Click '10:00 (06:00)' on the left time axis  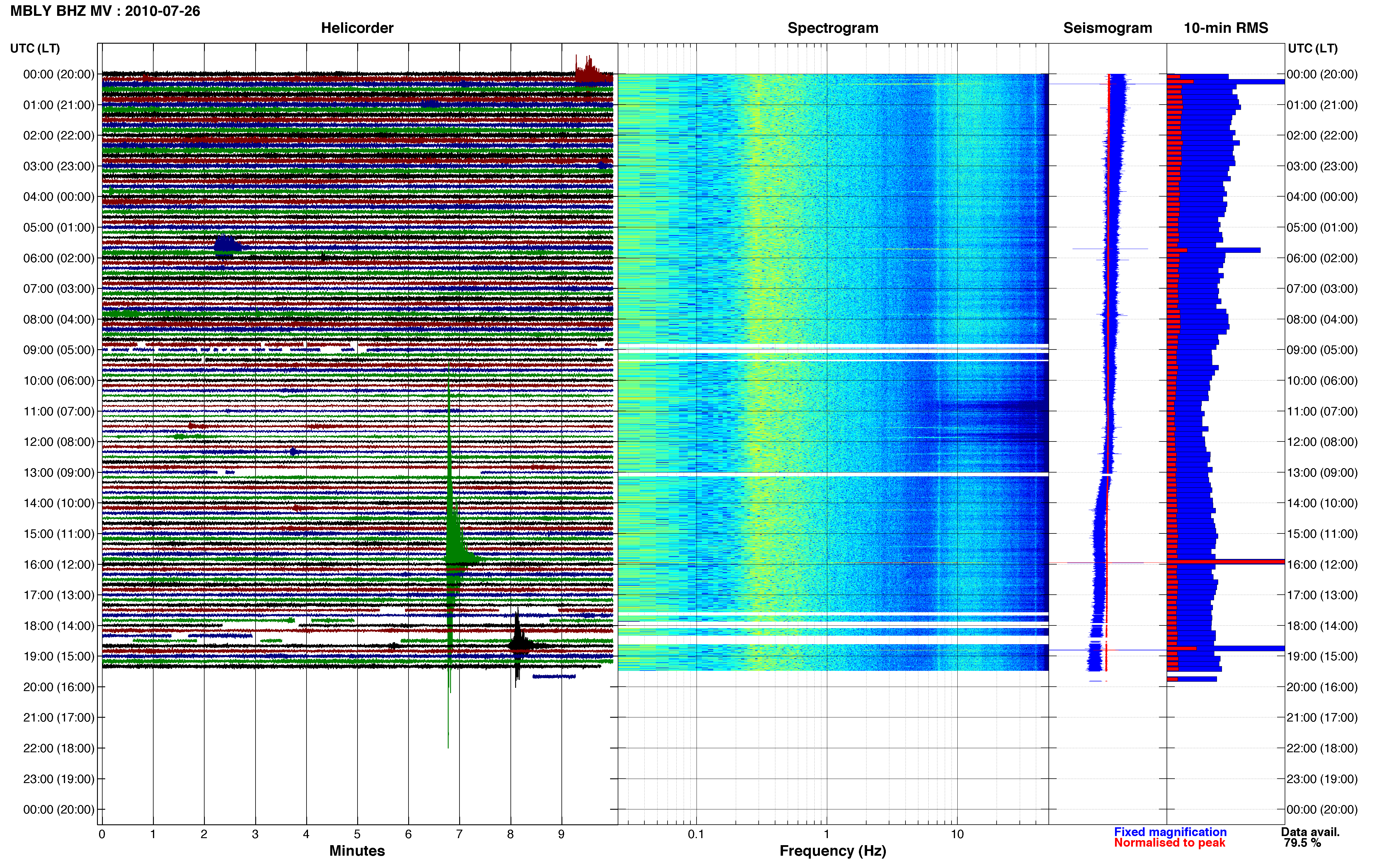(x=59, y=381)
